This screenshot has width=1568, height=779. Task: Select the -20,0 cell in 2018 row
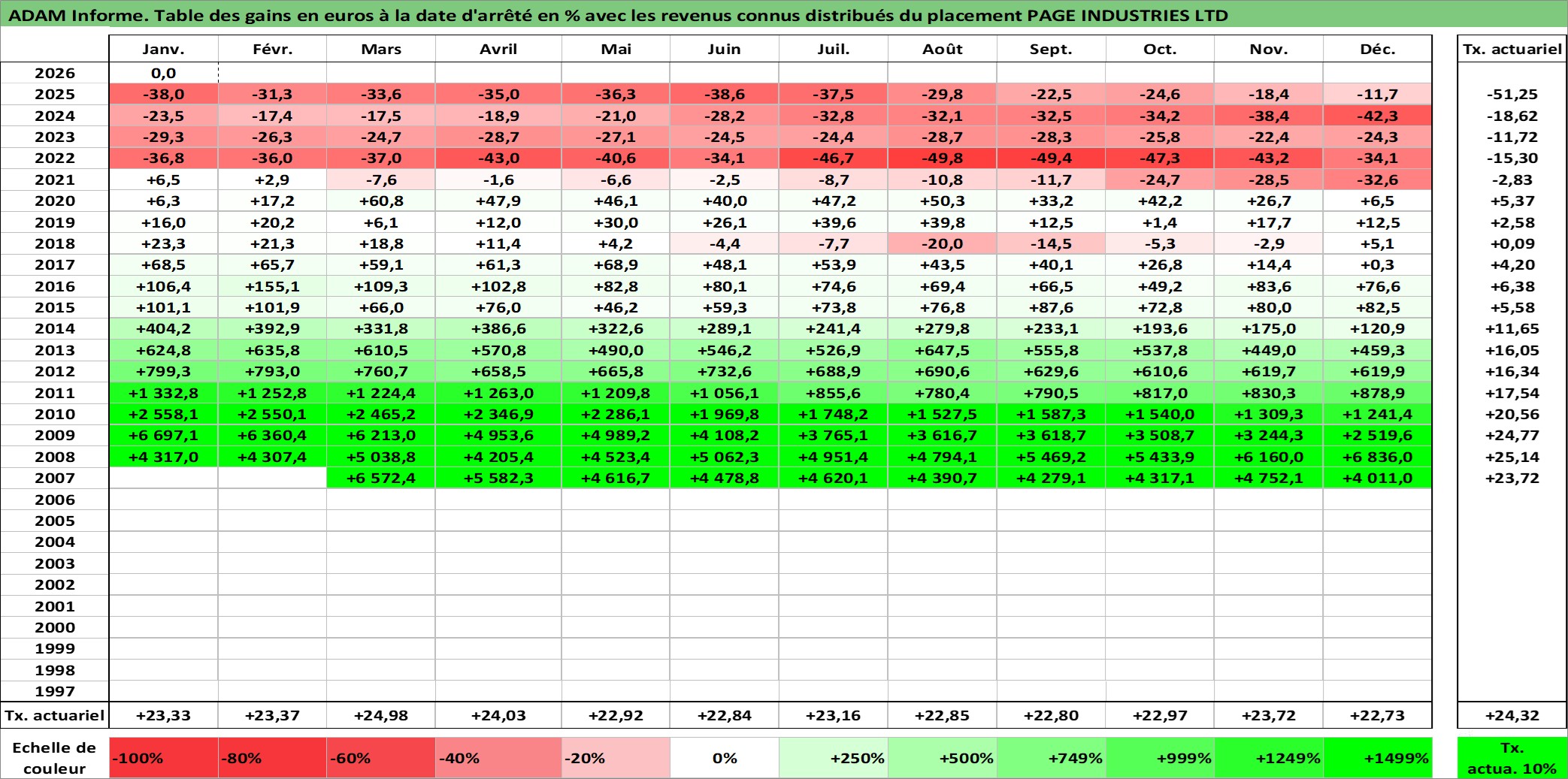943,243
